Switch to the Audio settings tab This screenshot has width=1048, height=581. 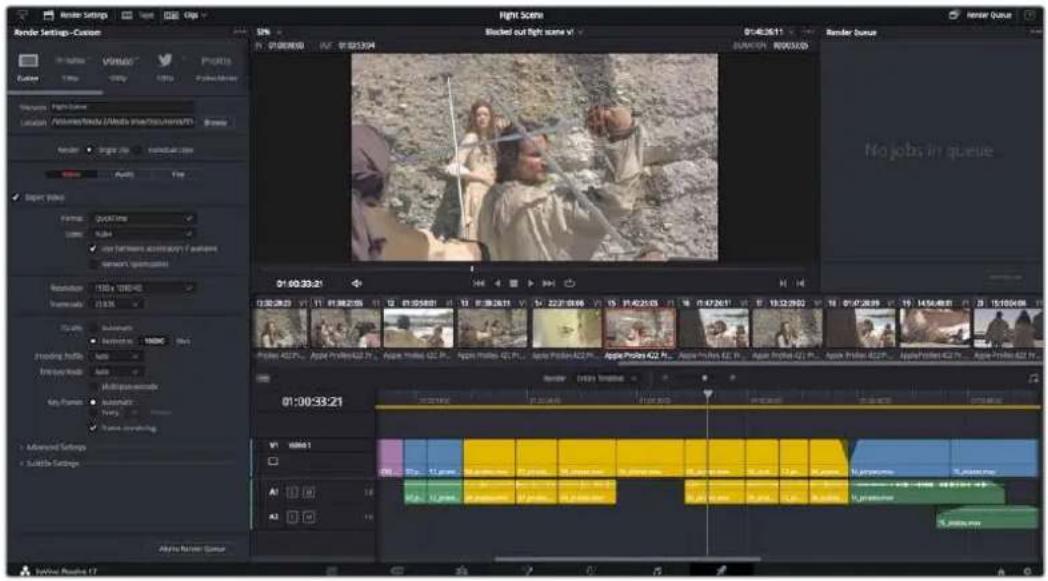coord(124,175)
